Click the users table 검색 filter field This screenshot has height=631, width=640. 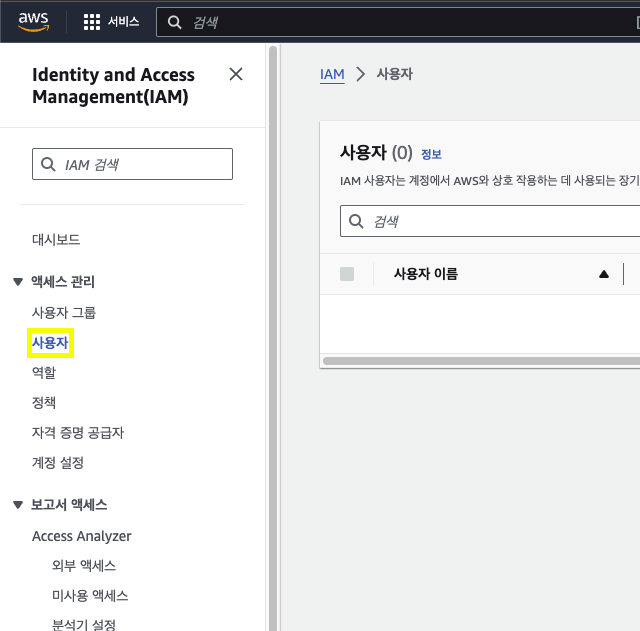(490, 221)
